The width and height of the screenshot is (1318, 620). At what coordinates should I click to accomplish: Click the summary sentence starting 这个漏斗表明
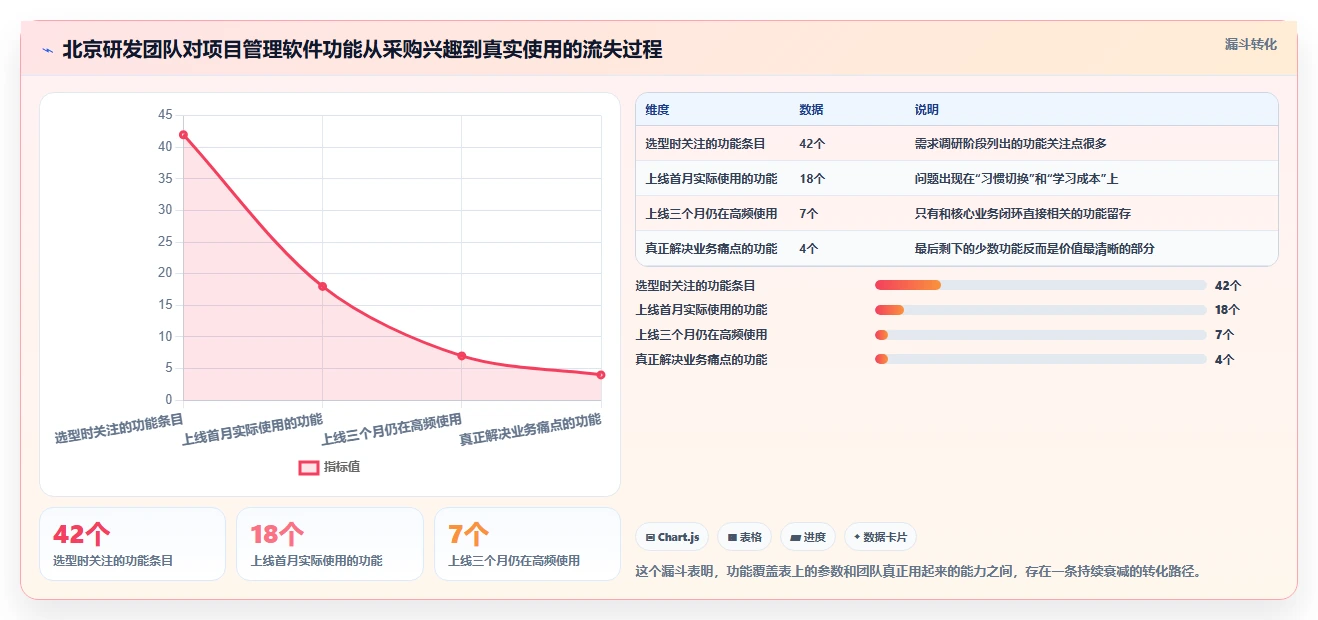[918, 572]
